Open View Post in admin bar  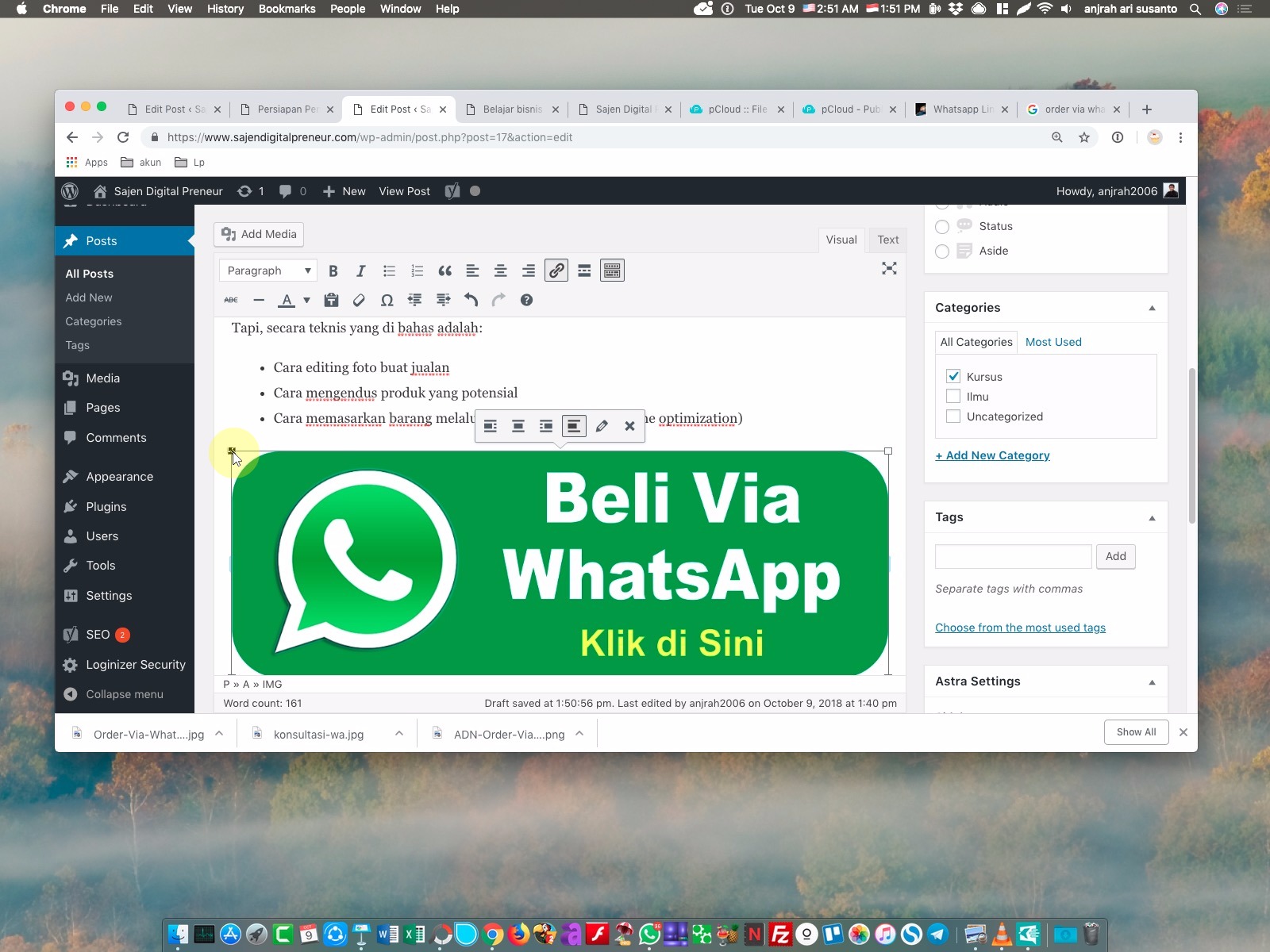(x=404, y=191)
